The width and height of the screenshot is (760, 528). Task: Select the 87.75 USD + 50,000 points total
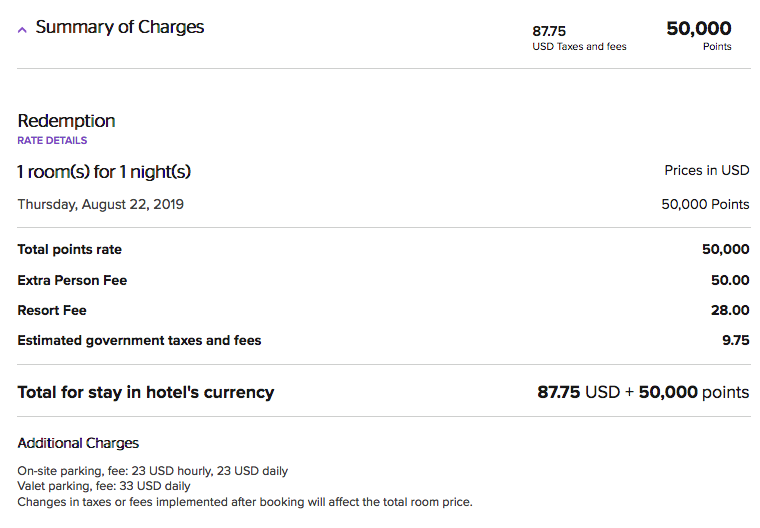click(x=643, y=392)
